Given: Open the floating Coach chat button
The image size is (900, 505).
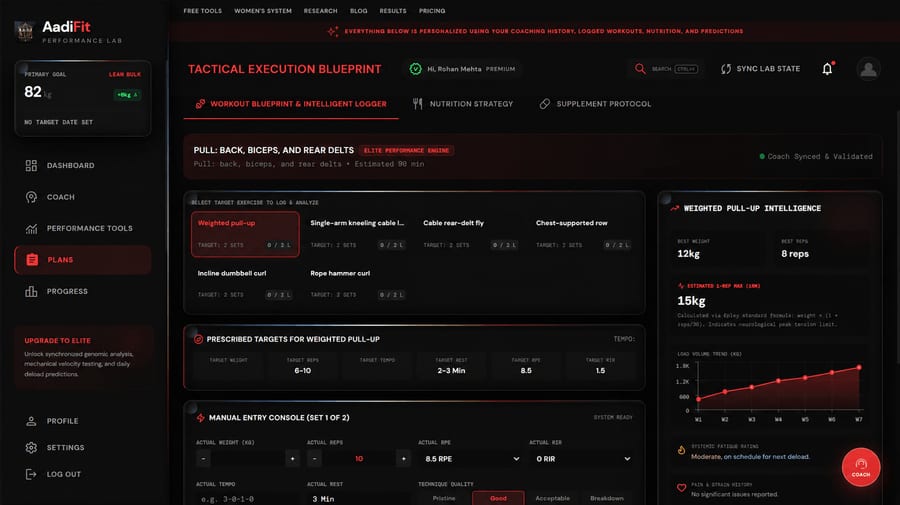Looking at the screenshot, I should (861, 467).
